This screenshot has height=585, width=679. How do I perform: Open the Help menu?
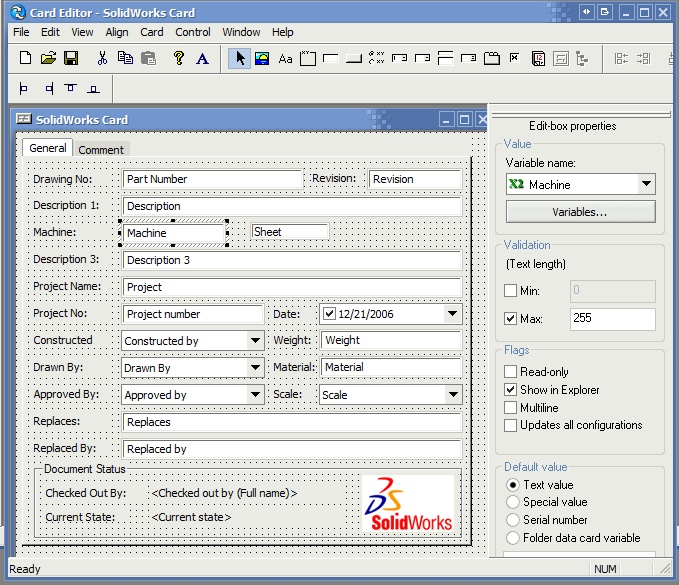click(x=283, y=32)
